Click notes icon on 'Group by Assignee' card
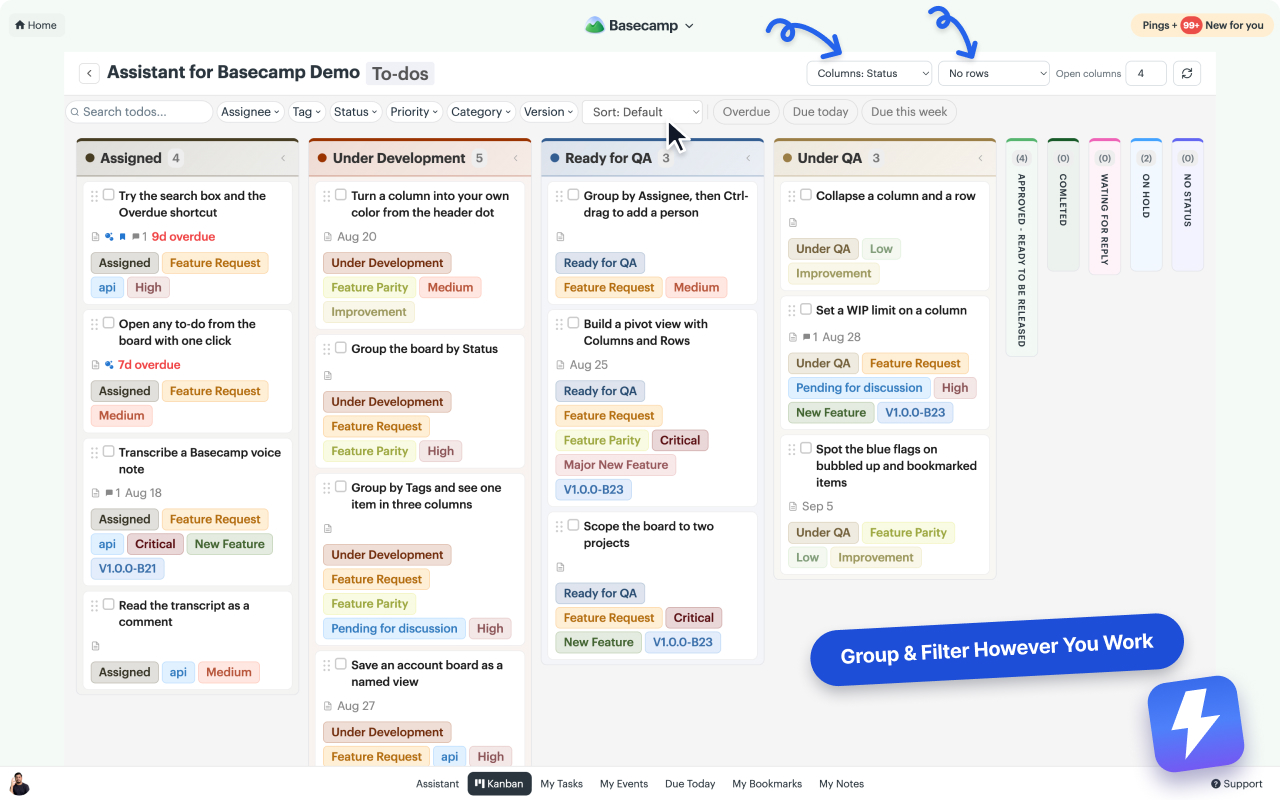The height and width of the screenshot is (800, 1280). pos(560,237)
